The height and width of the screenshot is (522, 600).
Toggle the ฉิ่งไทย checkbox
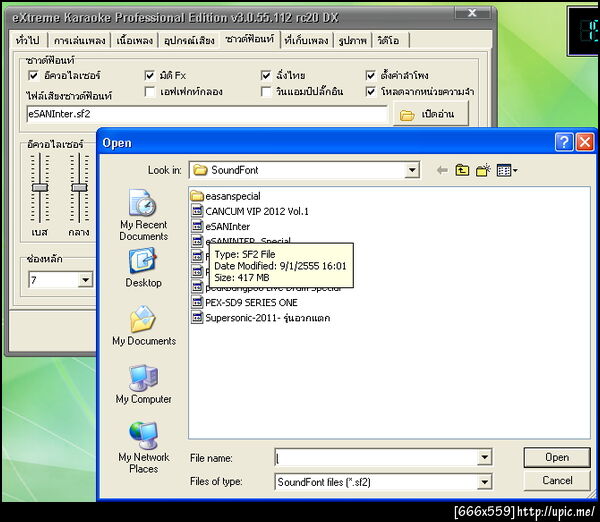(x=266, y=75)
